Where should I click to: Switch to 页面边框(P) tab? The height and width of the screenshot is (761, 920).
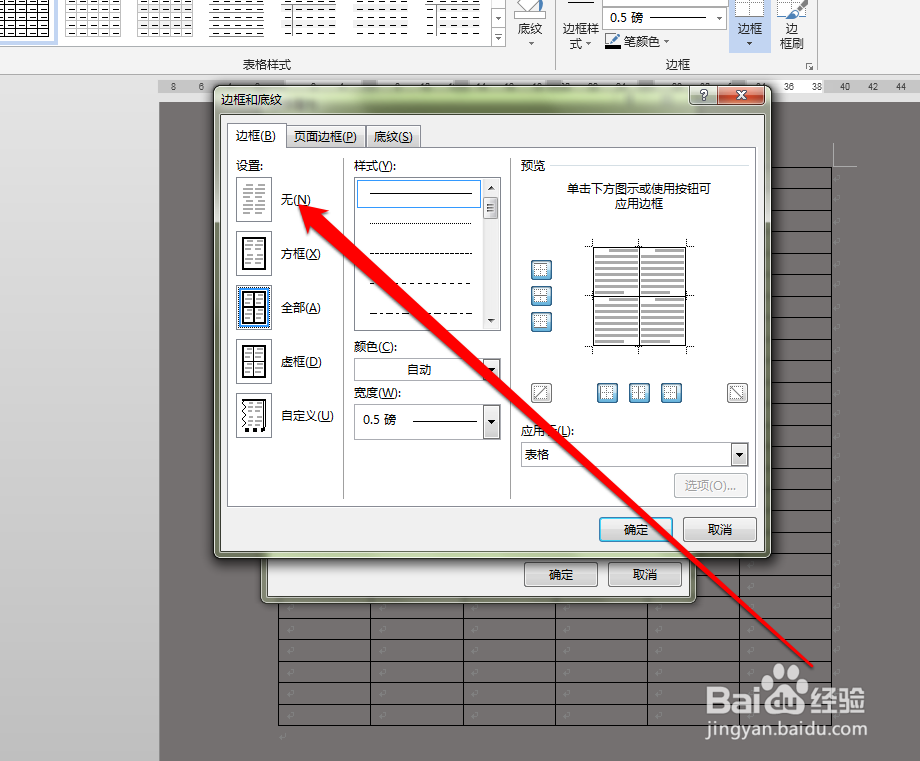(x=325, y=137)
